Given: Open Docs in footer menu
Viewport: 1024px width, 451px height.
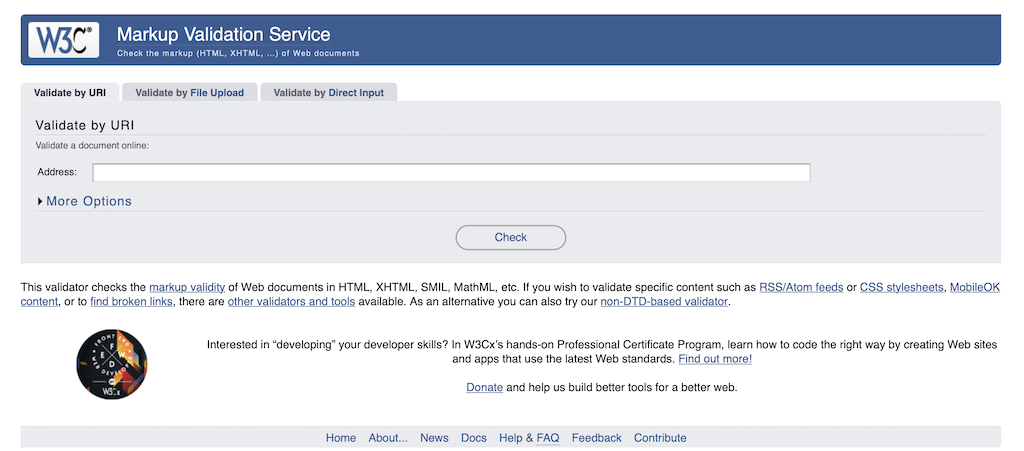Looking at the screenshot, I should 473,438.
